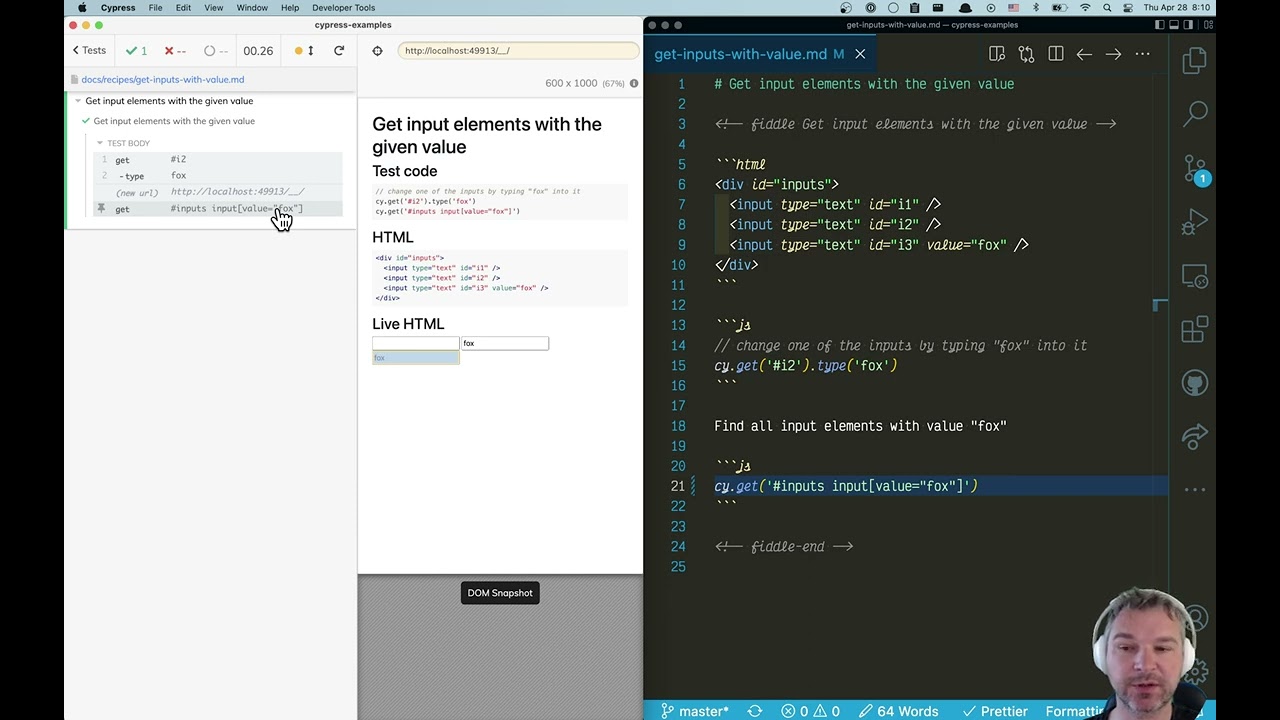Image resolution: width=1280 pixels, height=720 pixels.
Task: Open the File menu
Action: tap(155, 8)
